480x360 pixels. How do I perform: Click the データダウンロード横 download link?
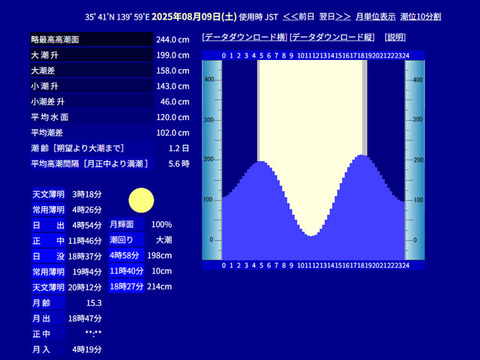click(245, 37)
